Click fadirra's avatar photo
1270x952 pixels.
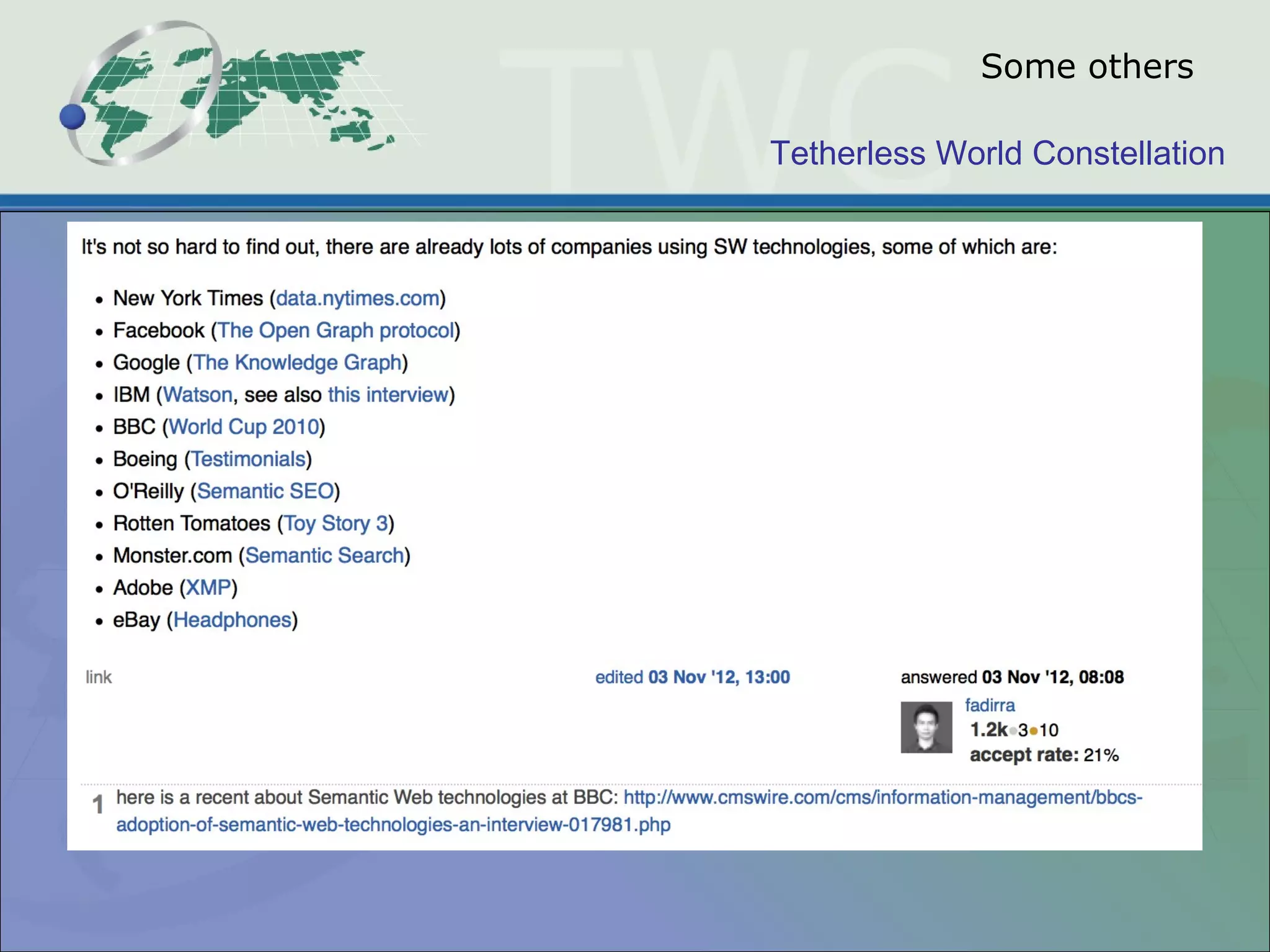pos(926,727)
